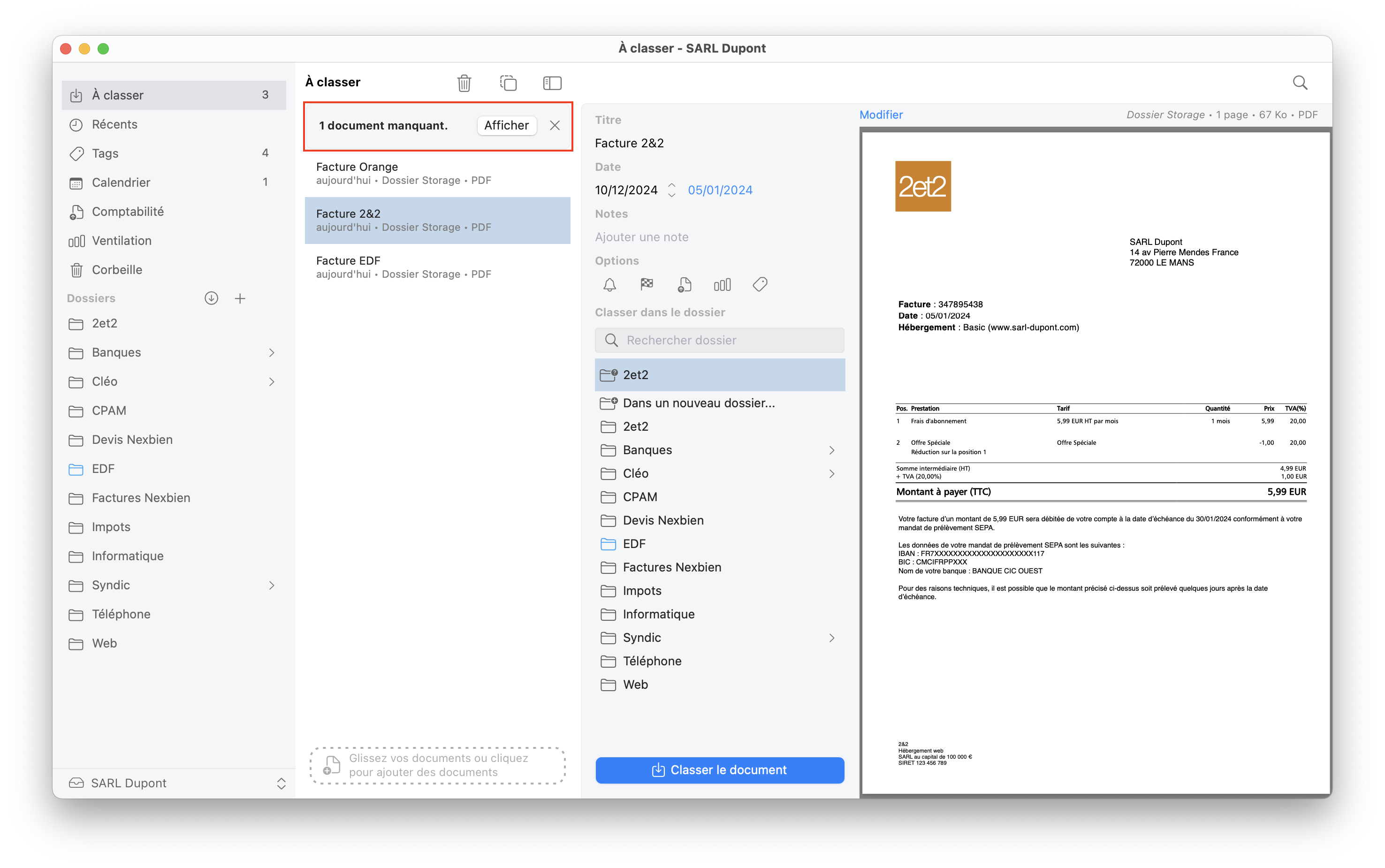Click the Modifier link above preview
Image resolution: width=1385 pixels, height=868 pixels.
tap(881, 115)
